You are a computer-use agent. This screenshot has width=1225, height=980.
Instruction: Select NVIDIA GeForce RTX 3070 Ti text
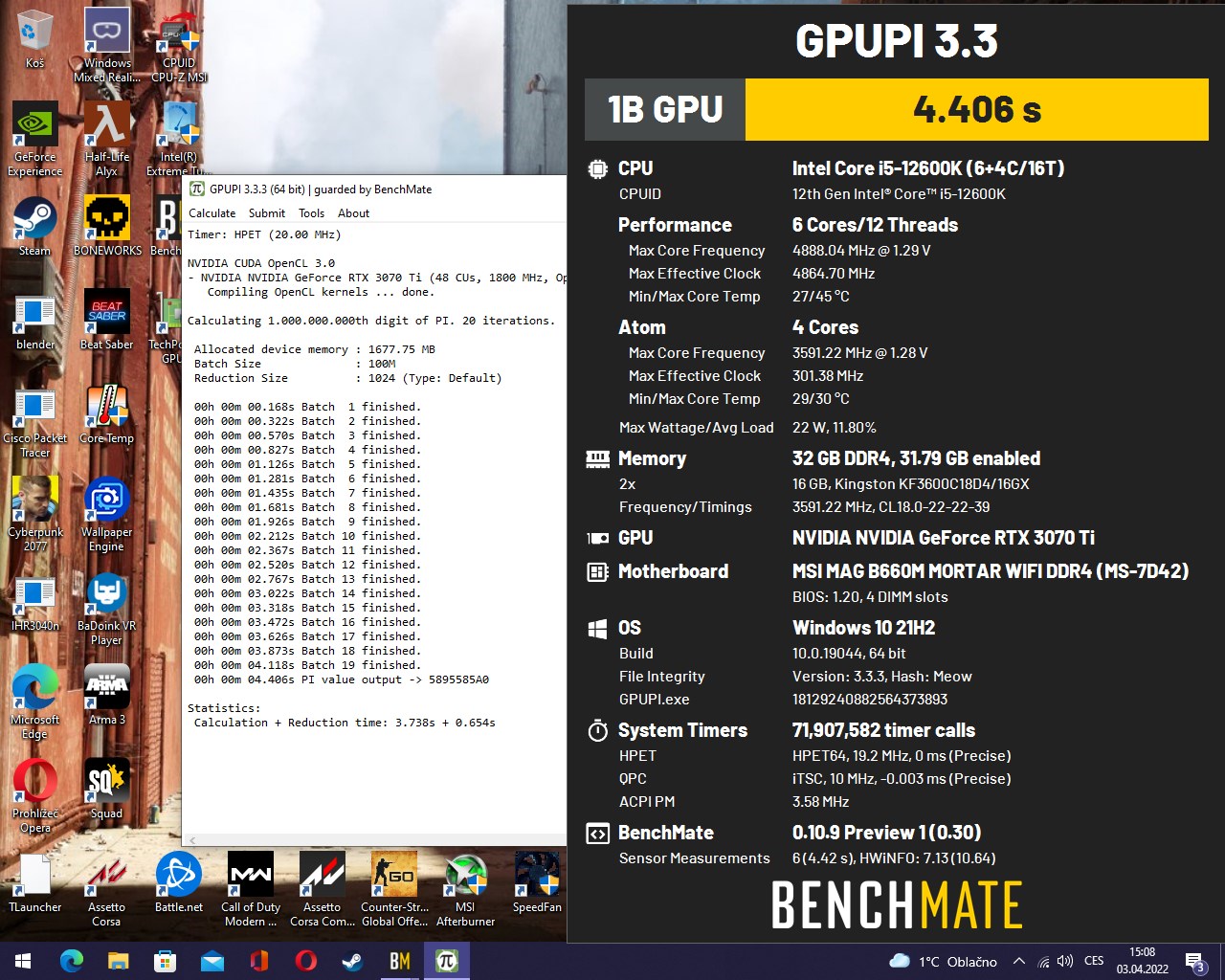944,538
